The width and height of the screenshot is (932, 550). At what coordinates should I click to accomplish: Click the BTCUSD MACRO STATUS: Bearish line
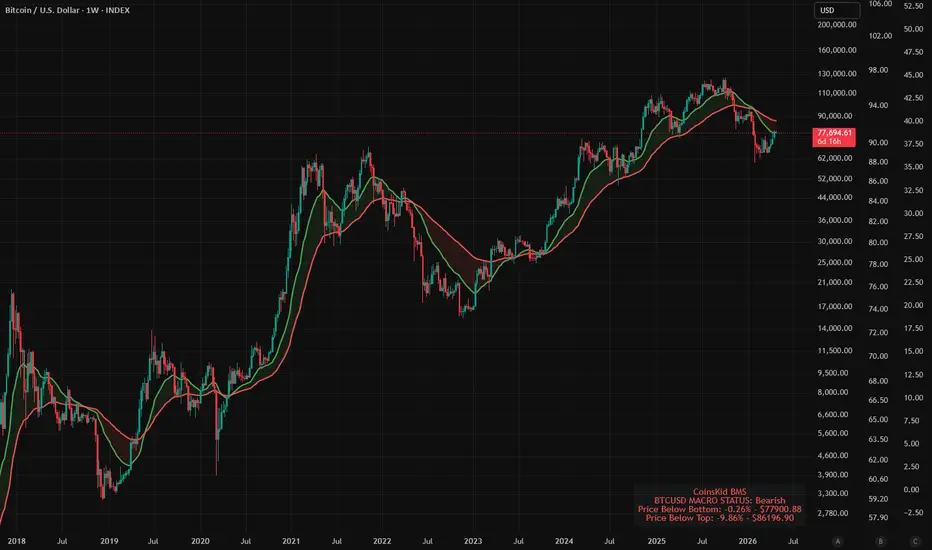[x=719, y=501]
